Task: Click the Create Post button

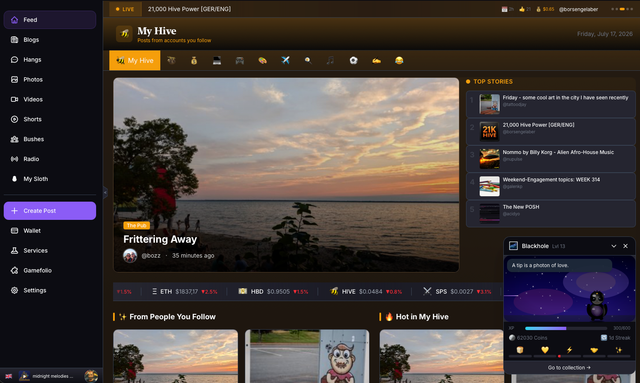Action: tap(50, 211)
